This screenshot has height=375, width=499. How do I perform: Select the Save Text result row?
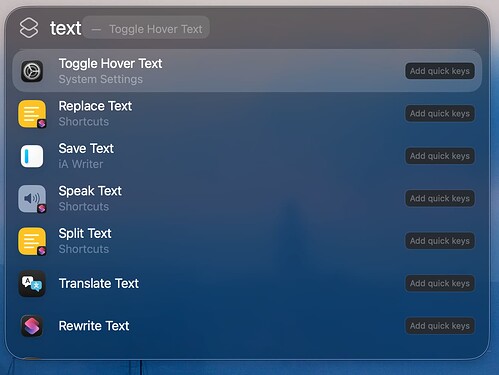tap(247, 156)
